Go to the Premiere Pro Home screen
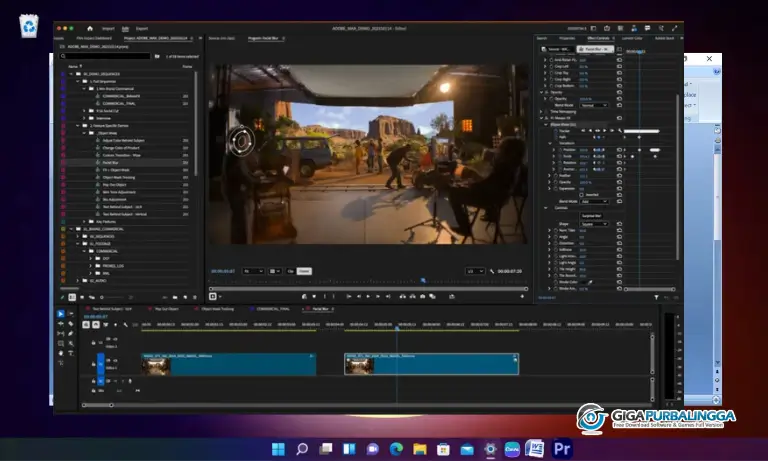768x461 pixels. click(x=90, y=28)
